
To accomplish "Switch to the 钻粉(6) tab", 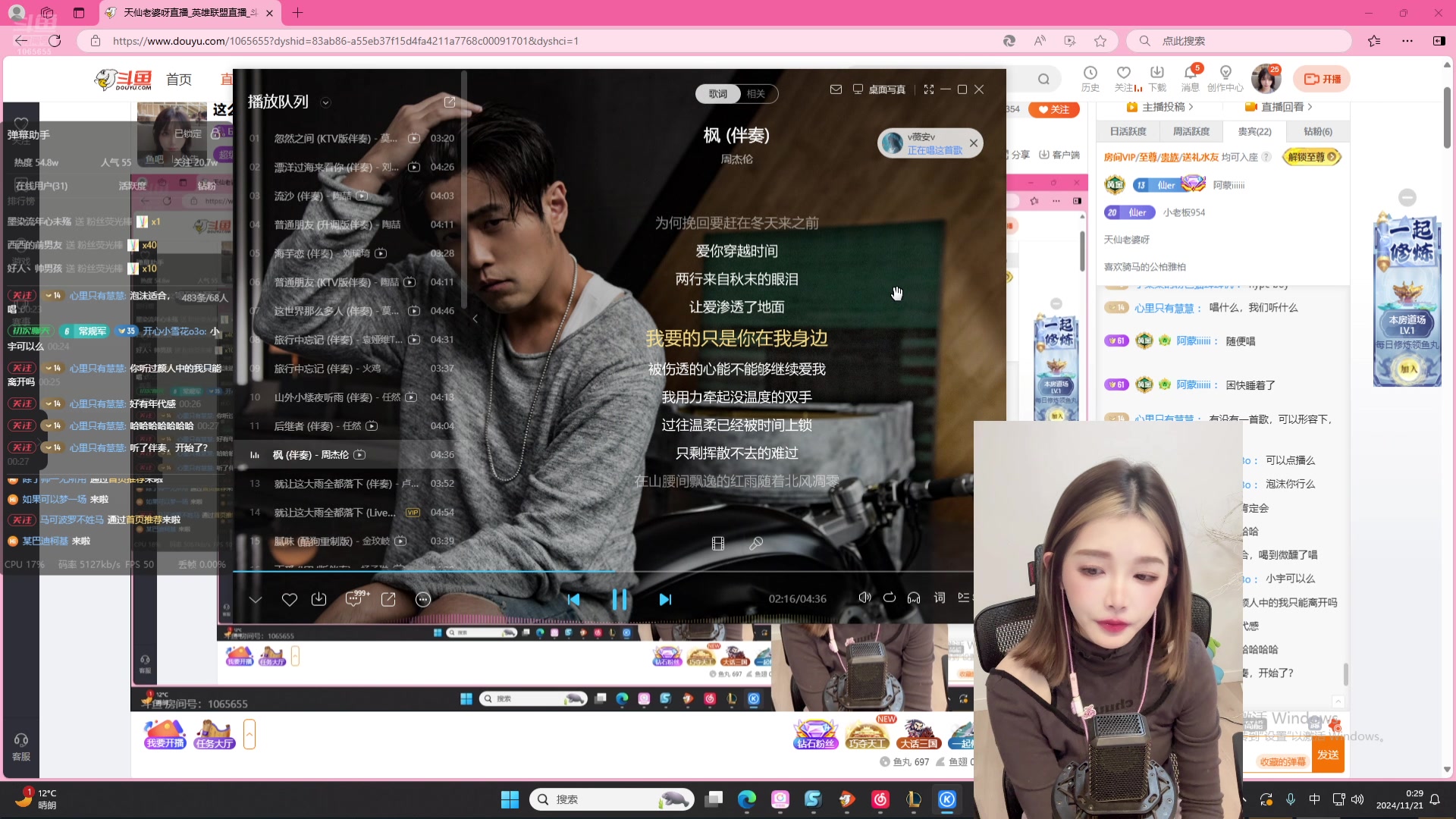I will click(1318, 131).
